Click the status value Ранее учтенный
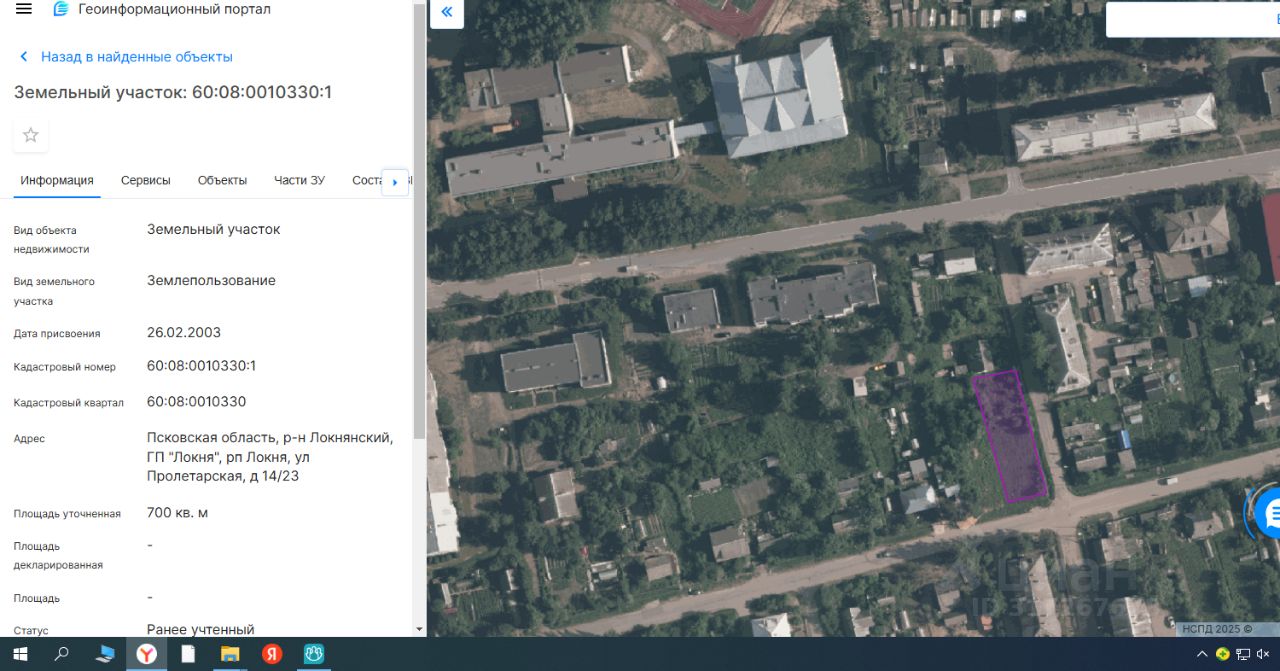This screenshot has width=1280, height=671. pos(201,629)
